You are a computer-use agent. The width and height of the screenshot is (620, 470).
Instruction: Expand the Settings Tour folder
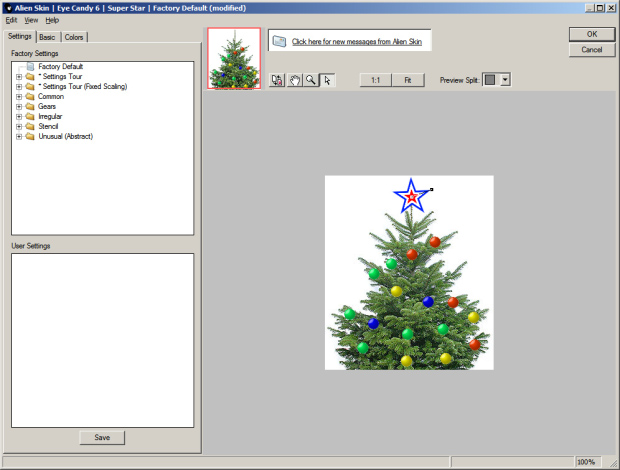(19, 77)
